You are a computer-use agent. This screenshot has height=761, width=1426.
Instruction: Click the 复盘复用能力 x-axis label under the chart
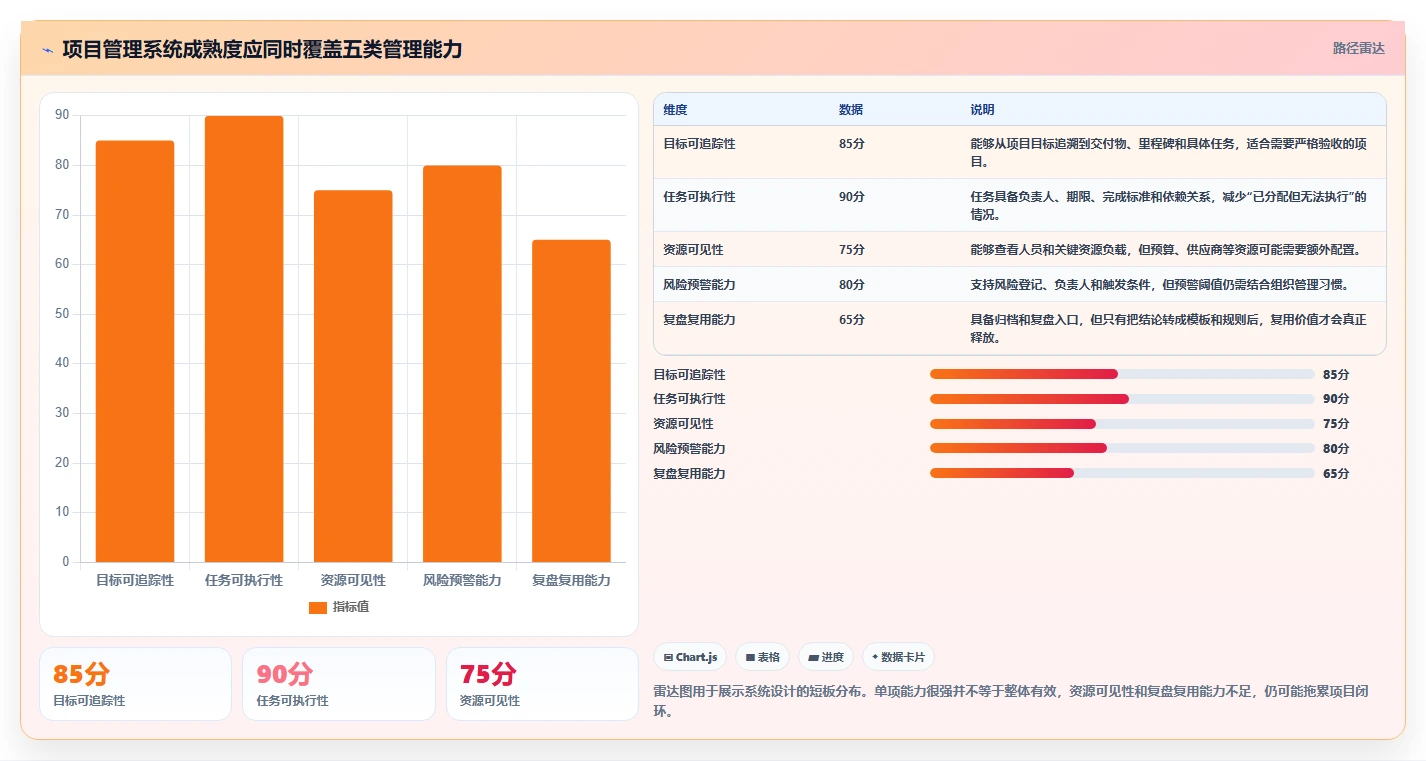click(571, 580)
